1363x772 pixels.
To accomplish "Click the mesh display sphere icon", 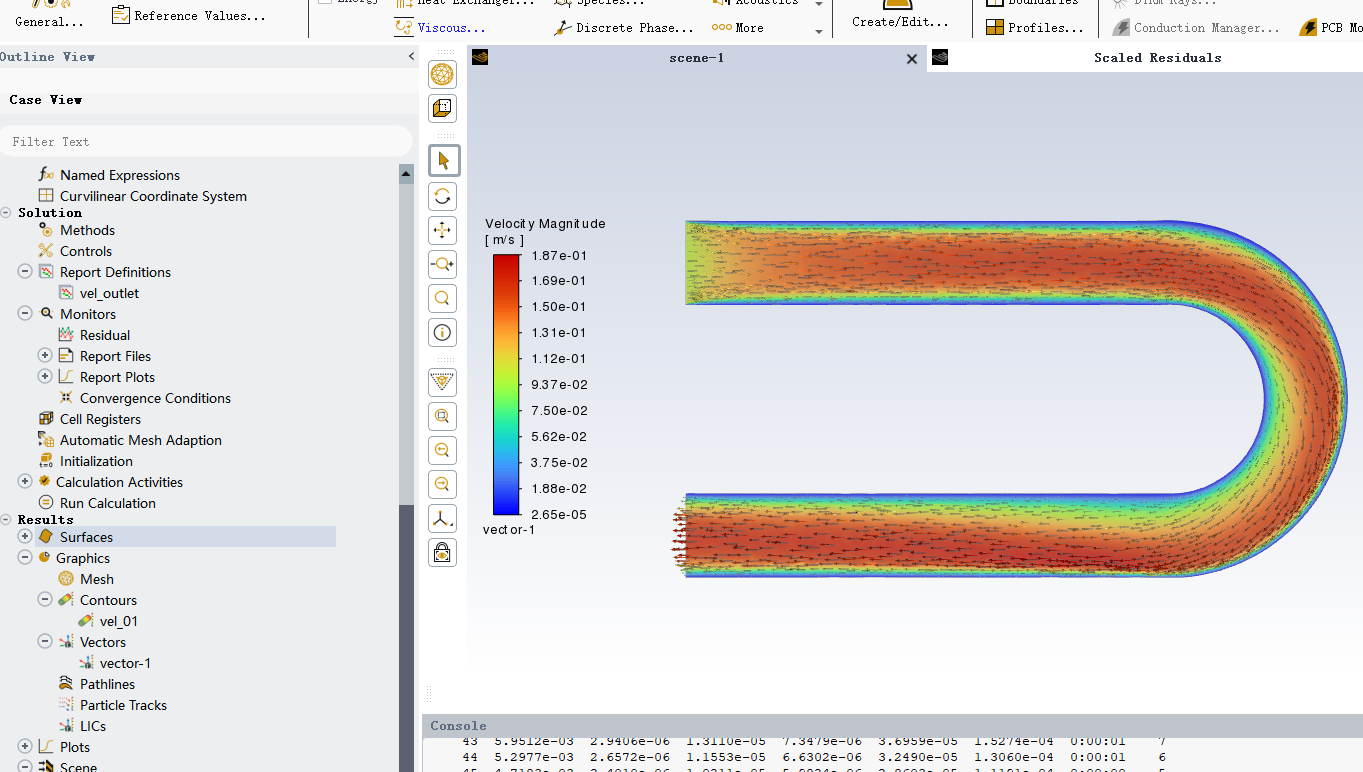I will click(x=442, y=74).
